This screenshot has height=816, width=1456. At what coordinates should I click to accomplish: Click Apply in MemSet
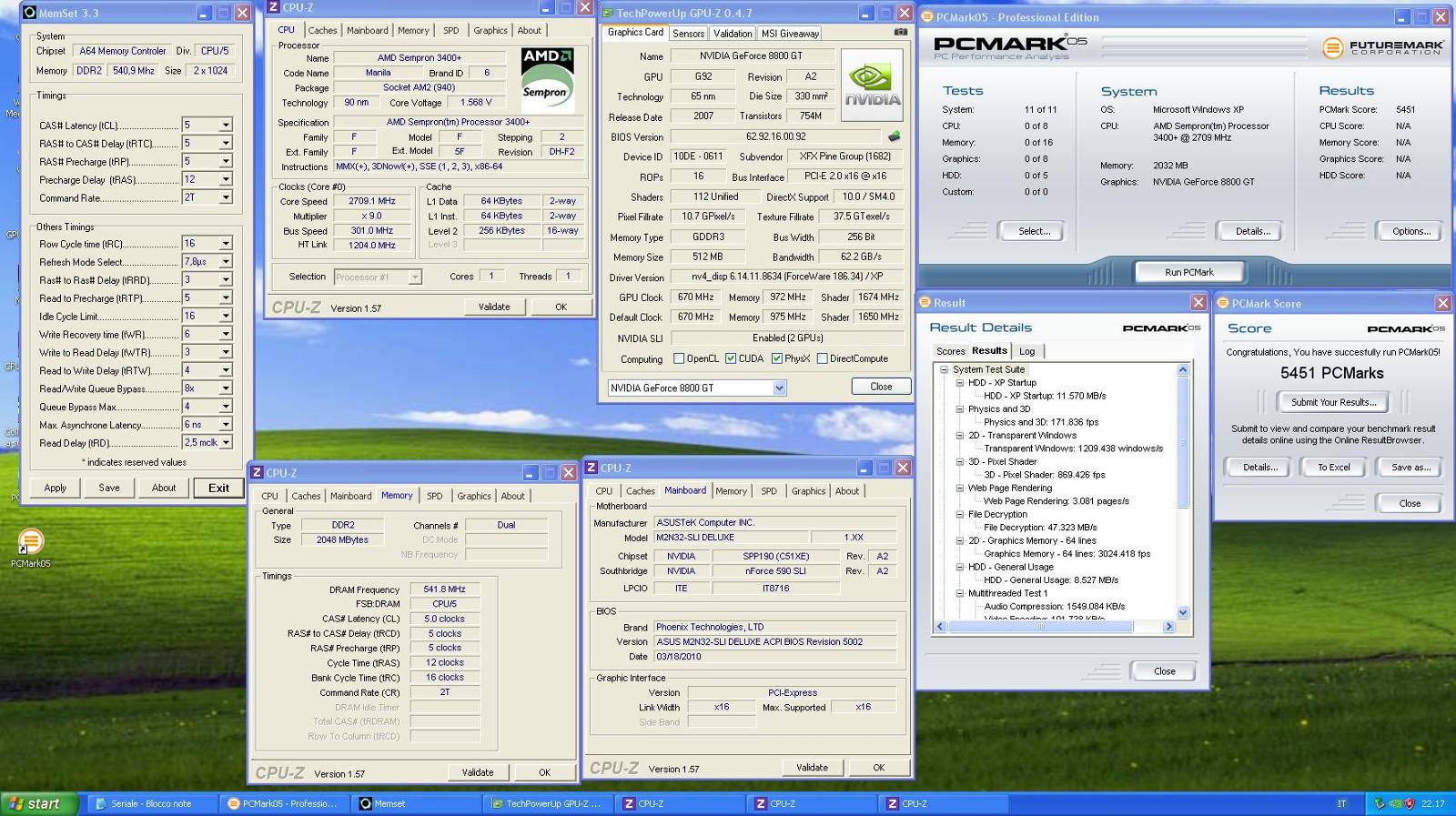point(56,488)
